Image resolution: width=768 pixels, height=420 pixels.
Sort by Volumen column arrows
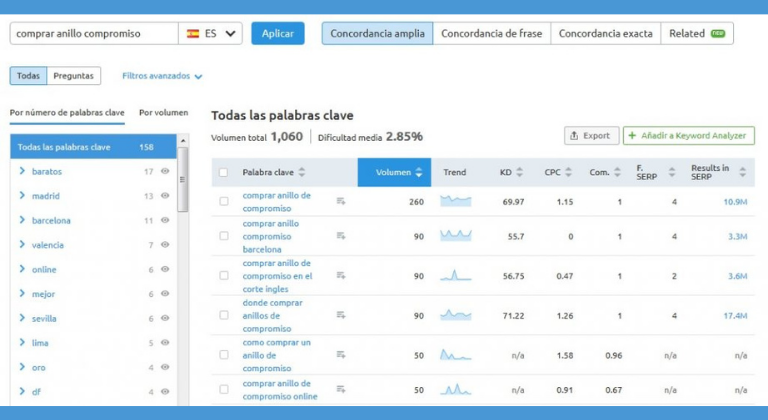(419, 173)
